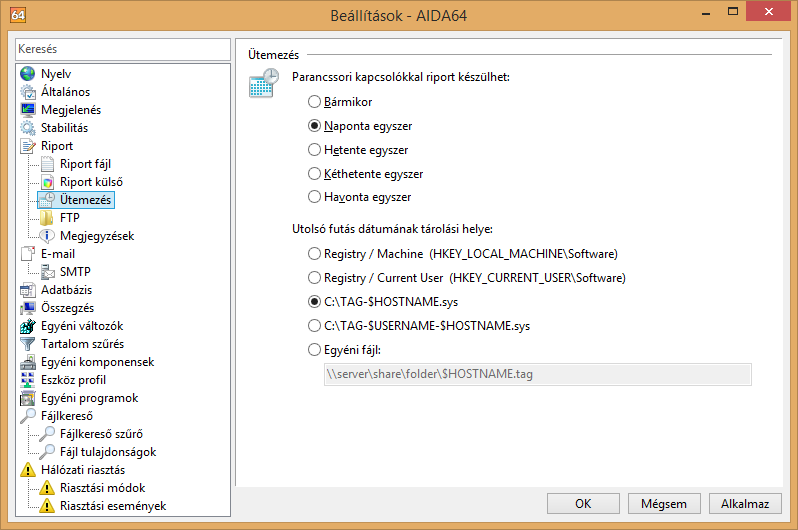The width and height of the screenshot is (798, 530).
Task: Click the magnifier icon beside Fájlkereső
Action: pyautogui.click(x=27, y=416)
